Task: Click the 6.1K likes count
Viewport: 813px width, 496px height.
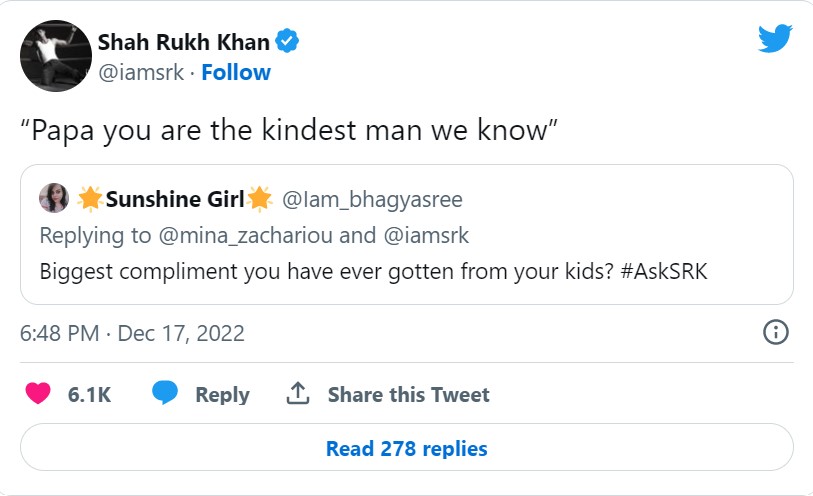Action: pyautogui.click(x=89, y=395)
